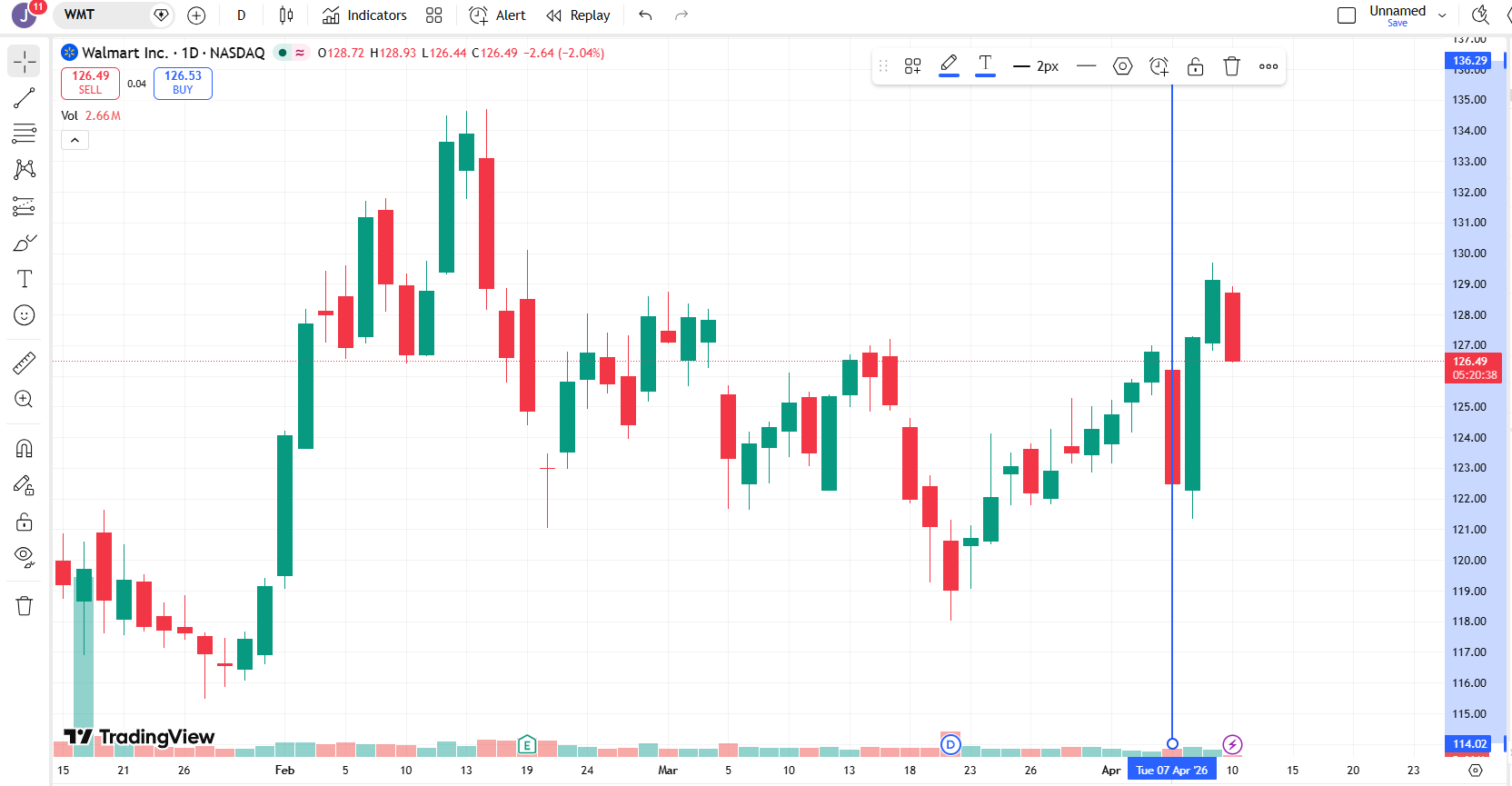The height and width of the screenshot is (786, 1512).
Task: Activate the magnet mode tool
Action: (25, 449)
